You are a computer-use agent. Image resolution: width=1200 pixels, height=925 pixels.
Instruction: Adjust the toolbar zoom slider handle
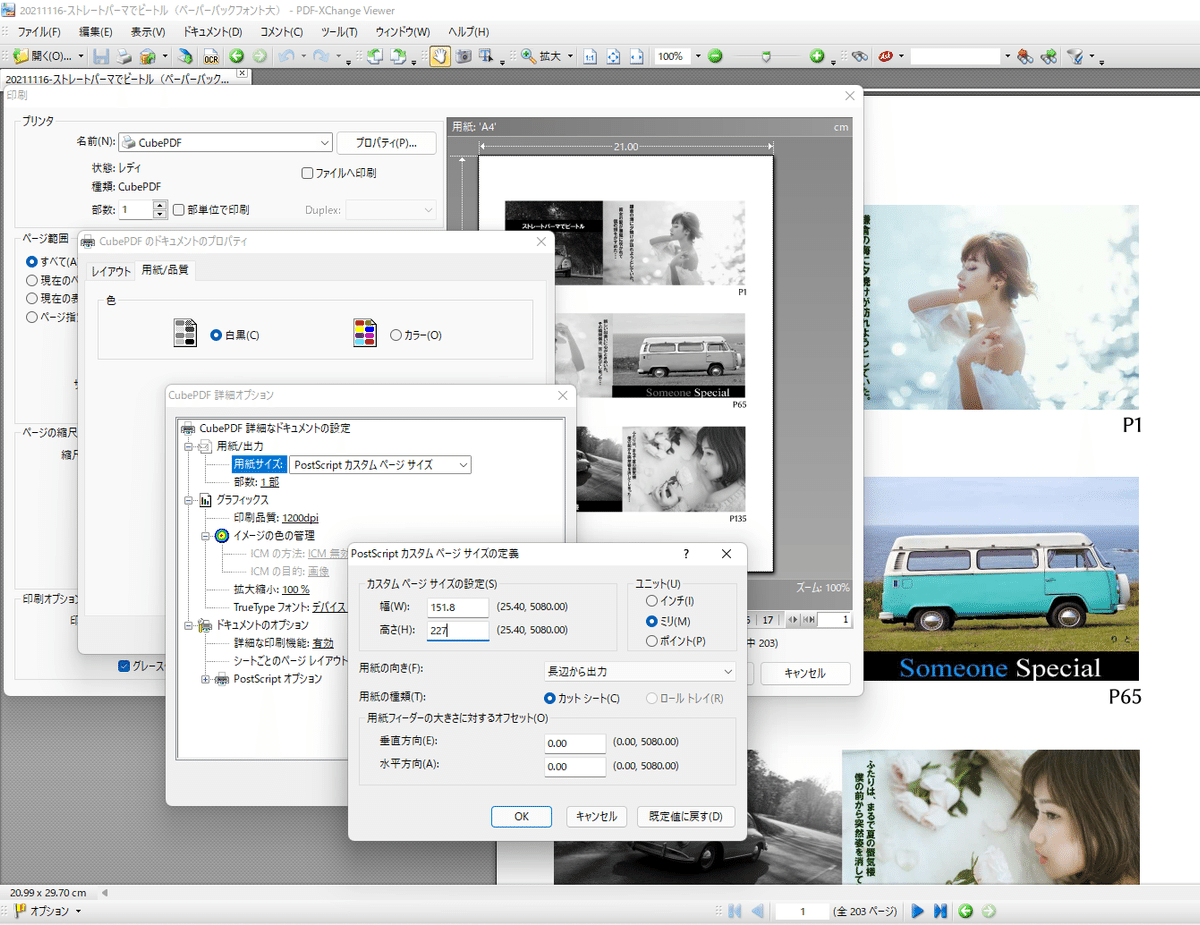(765, 56)
